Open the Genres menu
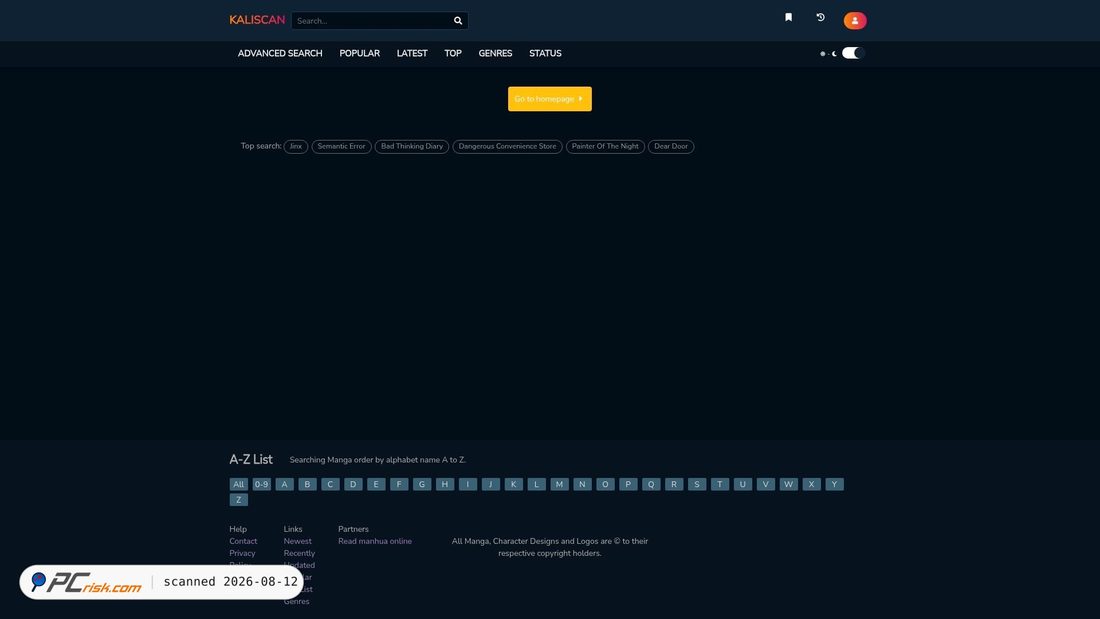This screenshot has height=619, width=1100. (x=495, y=53)
